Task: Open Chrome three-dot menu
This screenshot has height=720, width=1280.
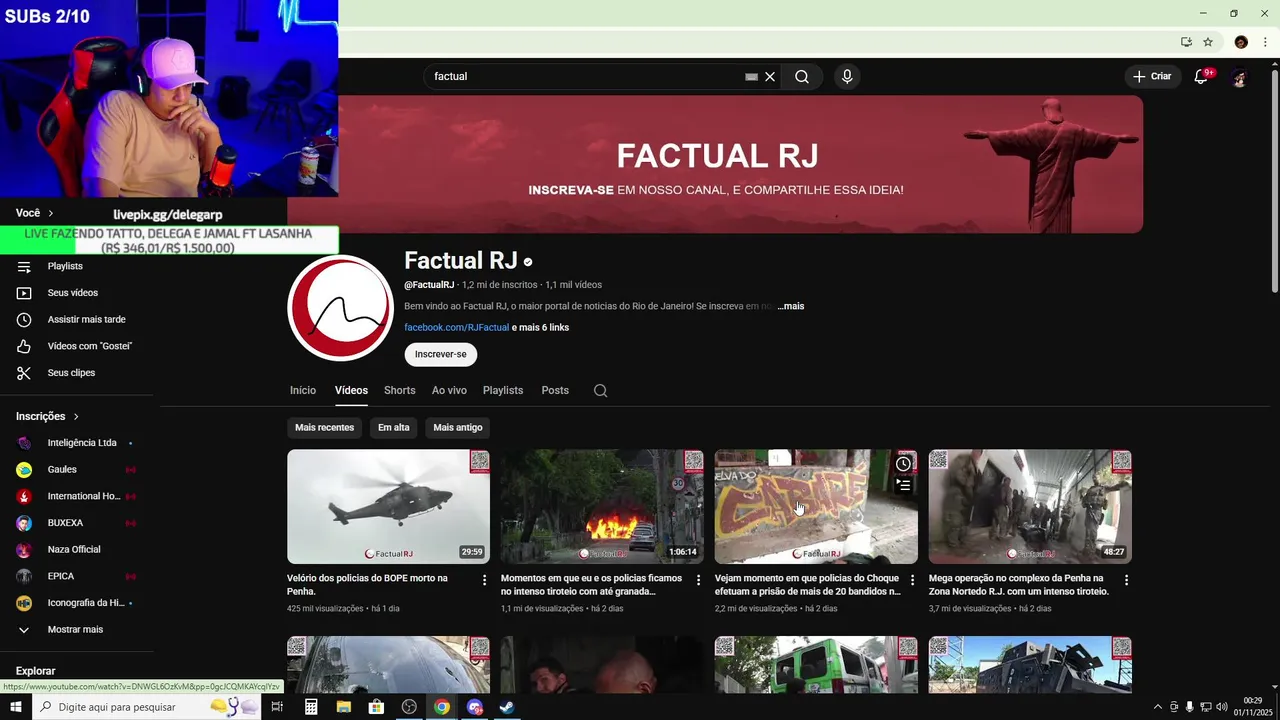Action: point(1265,42)
